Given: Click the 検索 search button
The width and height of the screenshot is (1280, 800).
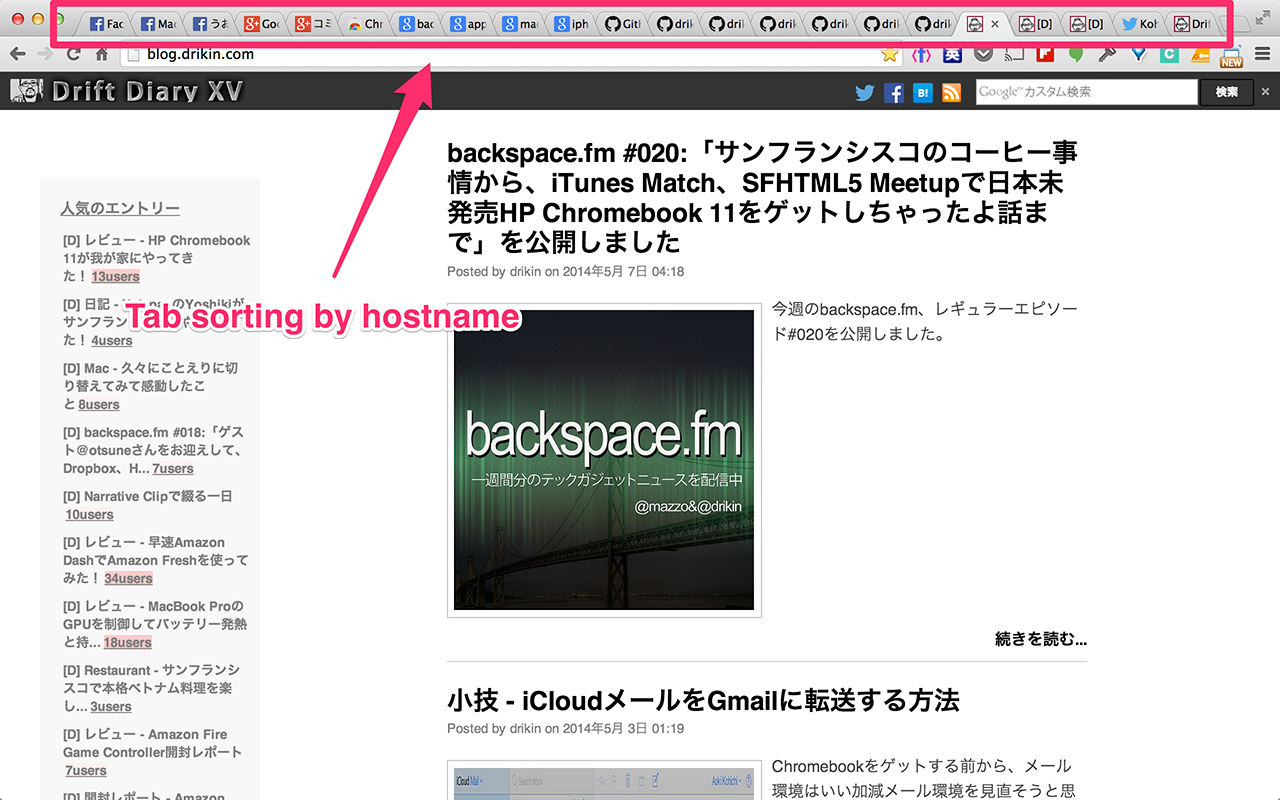Looking at the screenshot, I should (x=1226, y=92).
